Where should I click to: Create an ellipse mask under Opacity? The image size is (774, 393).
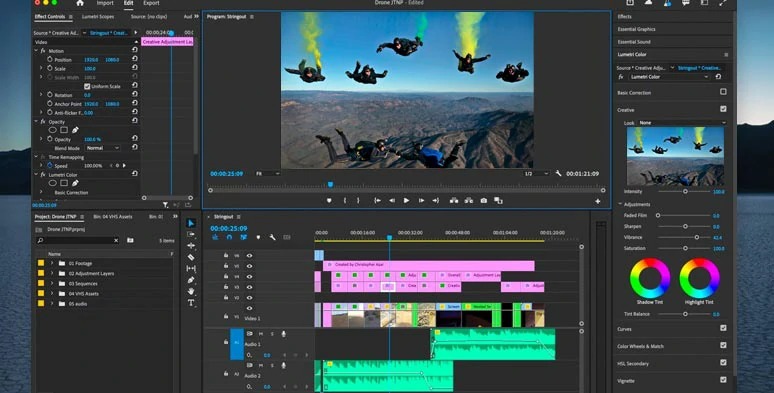[x=52, y=130]
